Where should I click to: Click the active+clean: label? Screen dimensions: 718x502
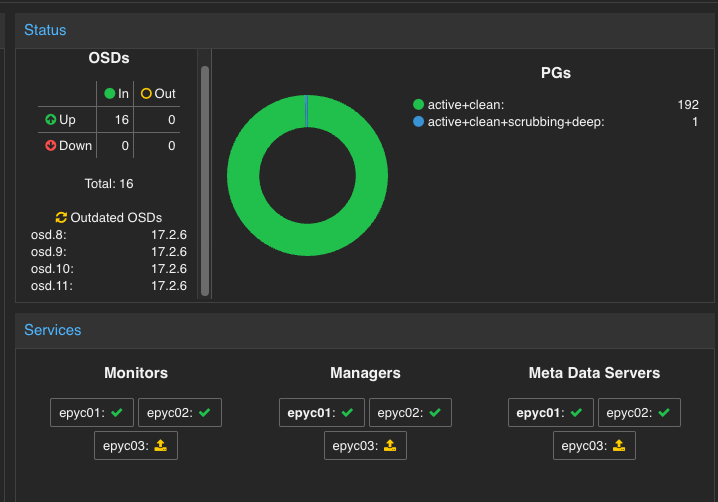[466, 105]
